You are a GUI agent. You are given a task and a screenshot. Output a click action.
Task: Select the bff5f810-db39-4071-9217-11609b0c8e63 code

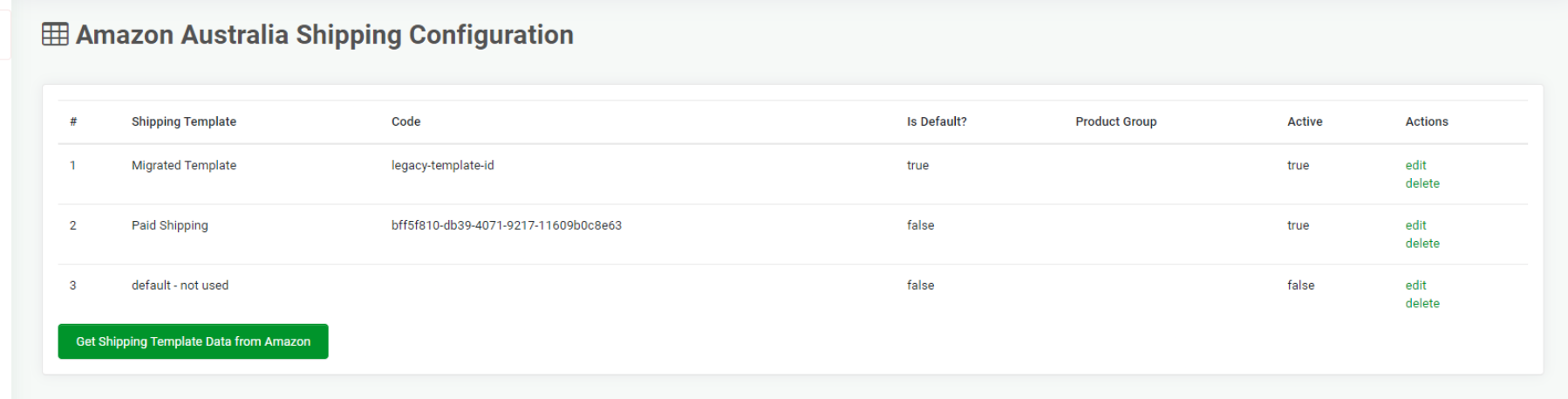(x=506, y=225)
